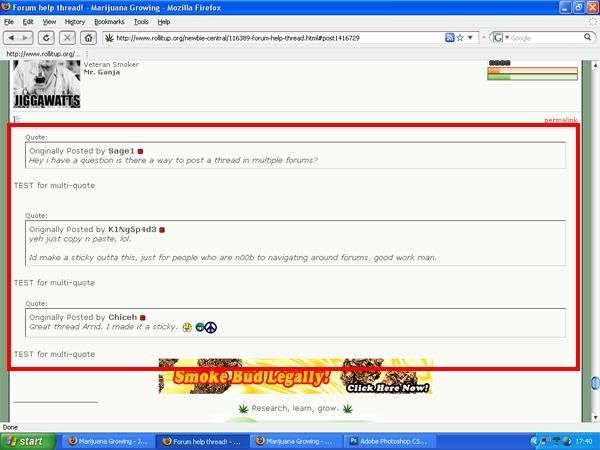600x450 pixels.
Task: Go back with the Back arrow button
Action: tap(11, 38)
